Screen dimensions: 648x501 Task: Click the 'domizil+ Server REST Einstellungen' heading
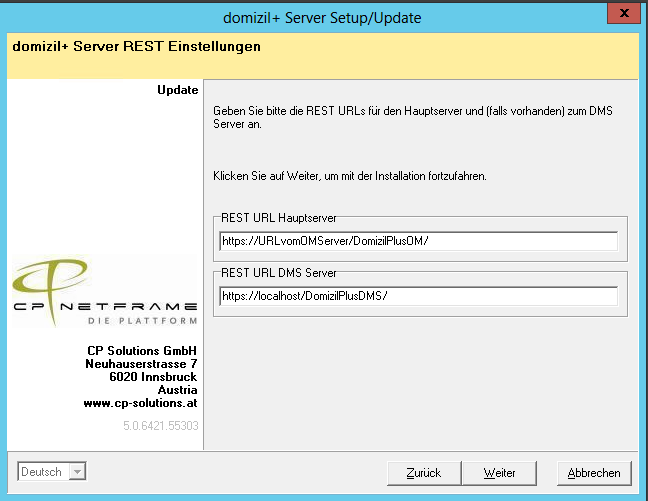pyautogui.click(x=136, y=46)
